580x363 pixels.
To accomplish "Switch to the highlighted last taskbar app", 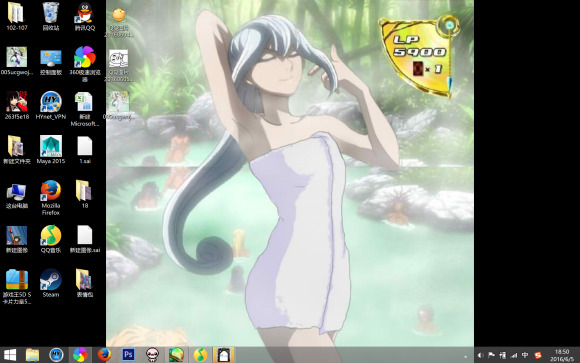I will (x=224, y=355).
